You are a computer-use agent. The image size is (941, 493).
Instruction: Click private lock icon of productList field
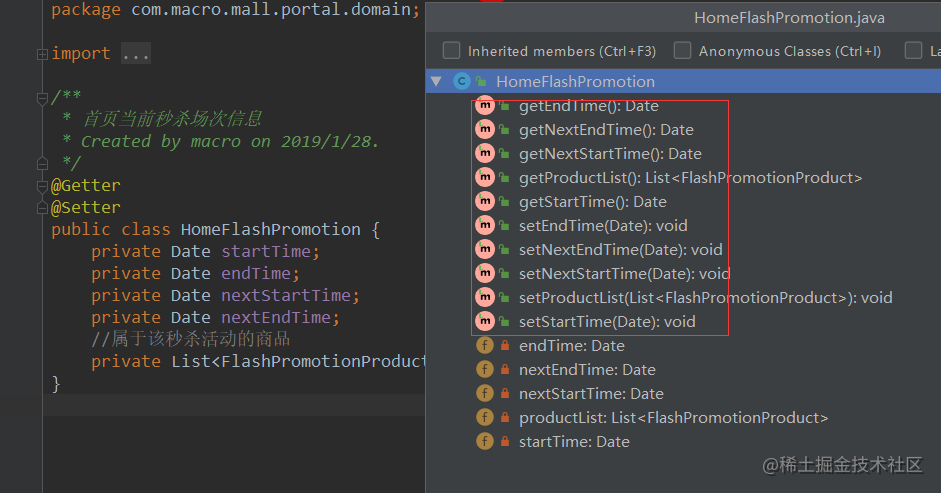coord(505,417)
